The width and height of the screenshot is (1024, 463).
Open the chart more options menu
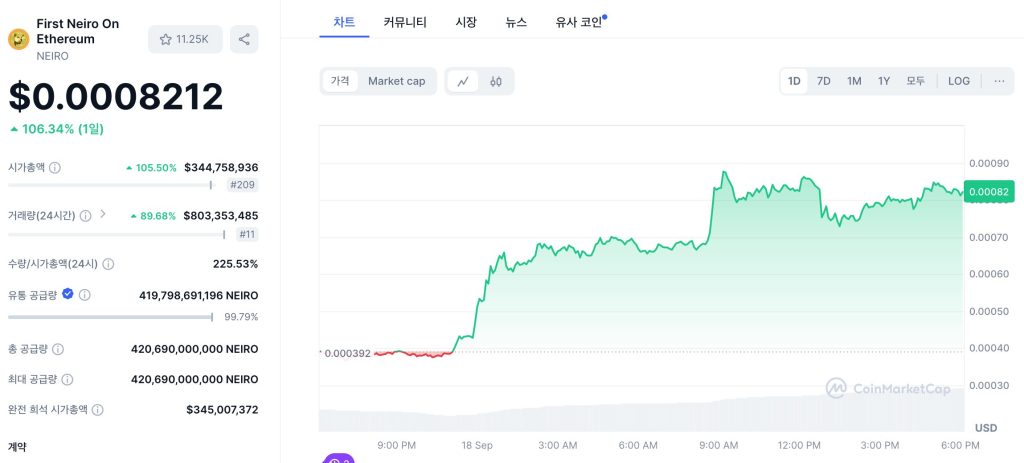(x=999, y=81)
